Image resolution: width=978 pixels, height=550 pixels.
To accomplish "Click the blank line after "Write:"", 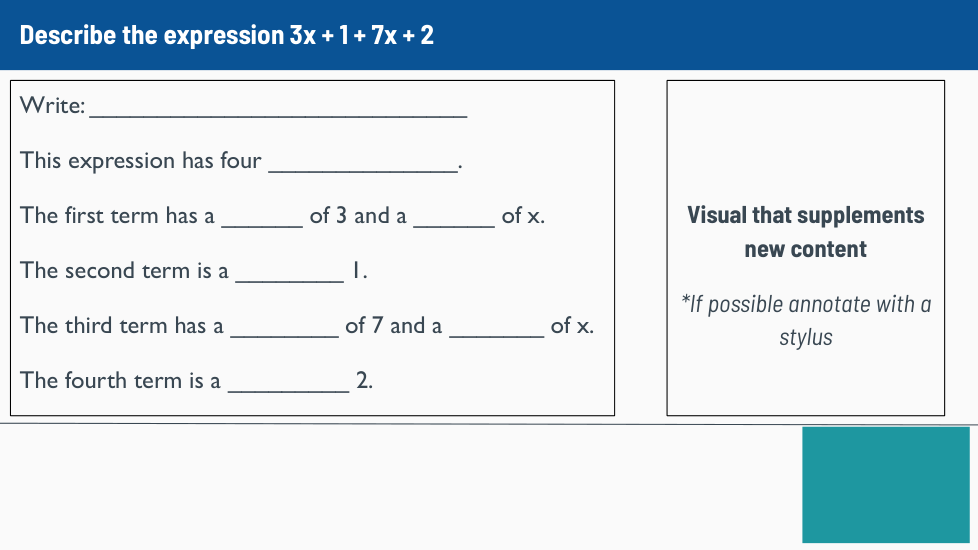I will pos(278,109).
